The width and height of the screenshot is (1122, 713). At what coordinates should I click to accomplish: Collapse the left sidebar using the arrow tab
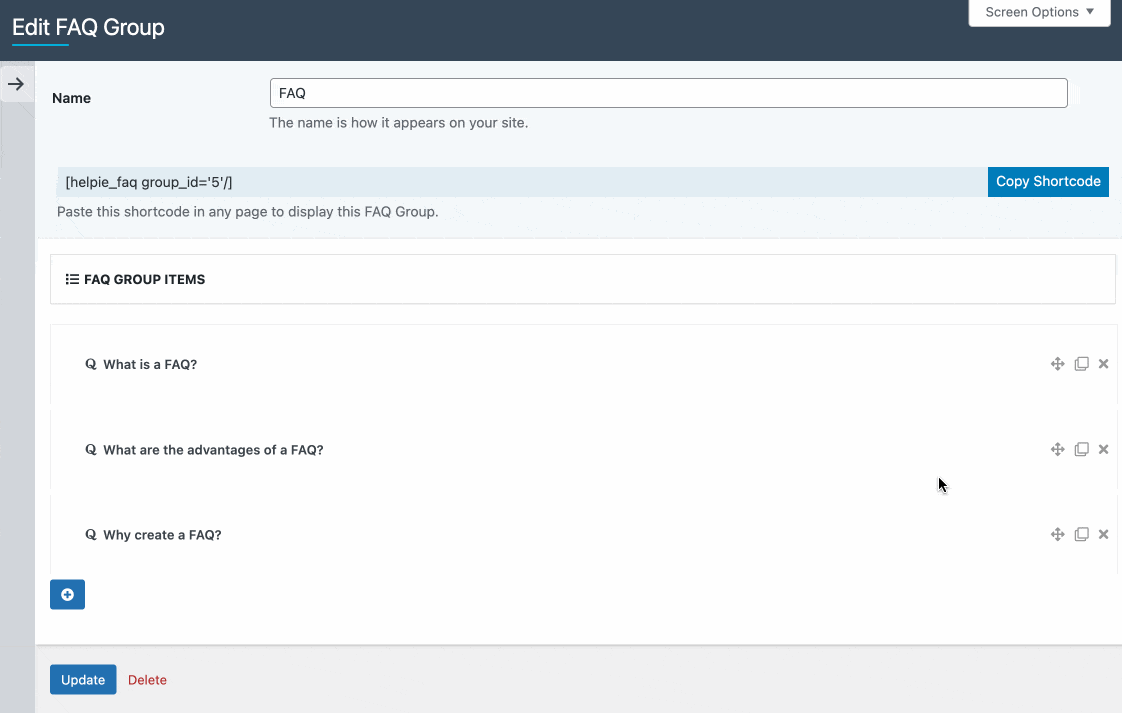pyautogui.click(x=17, y=83)
